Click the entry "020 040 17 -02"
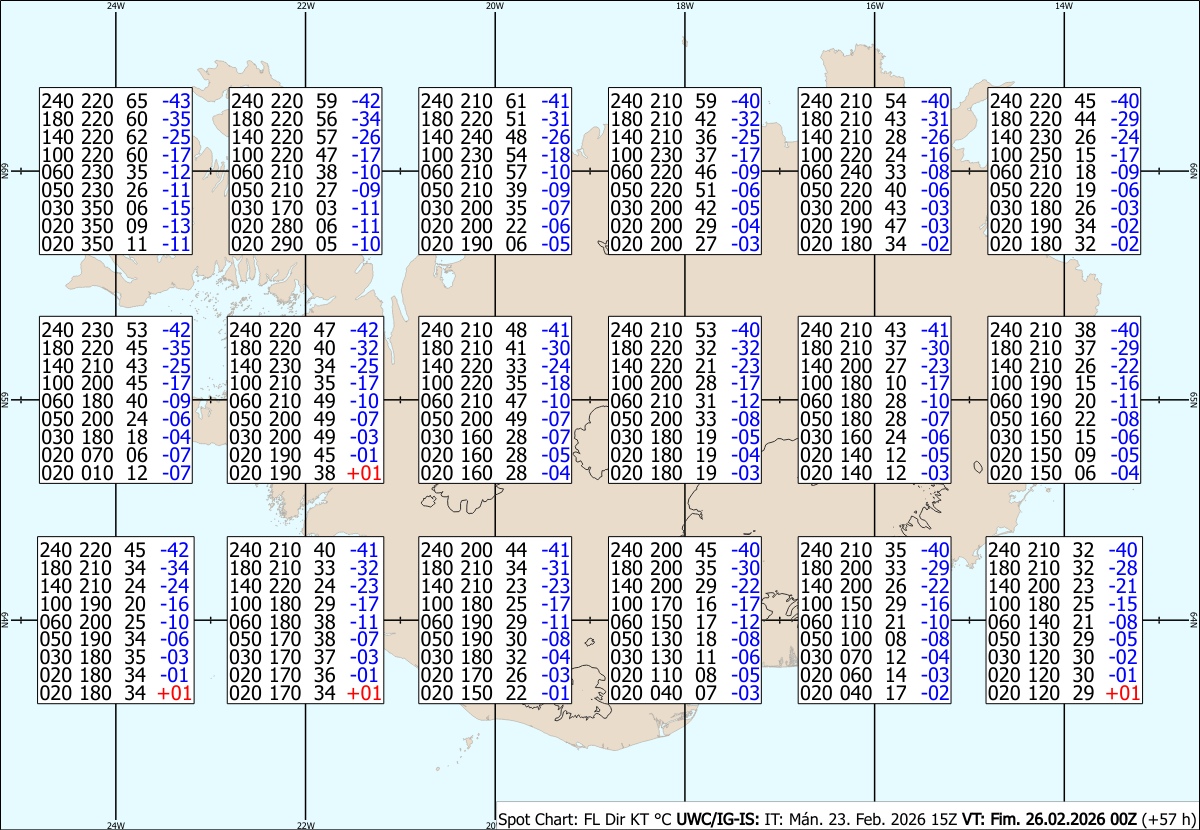The width and height of the screenshot is (1200, 830). tap(876, 692)
